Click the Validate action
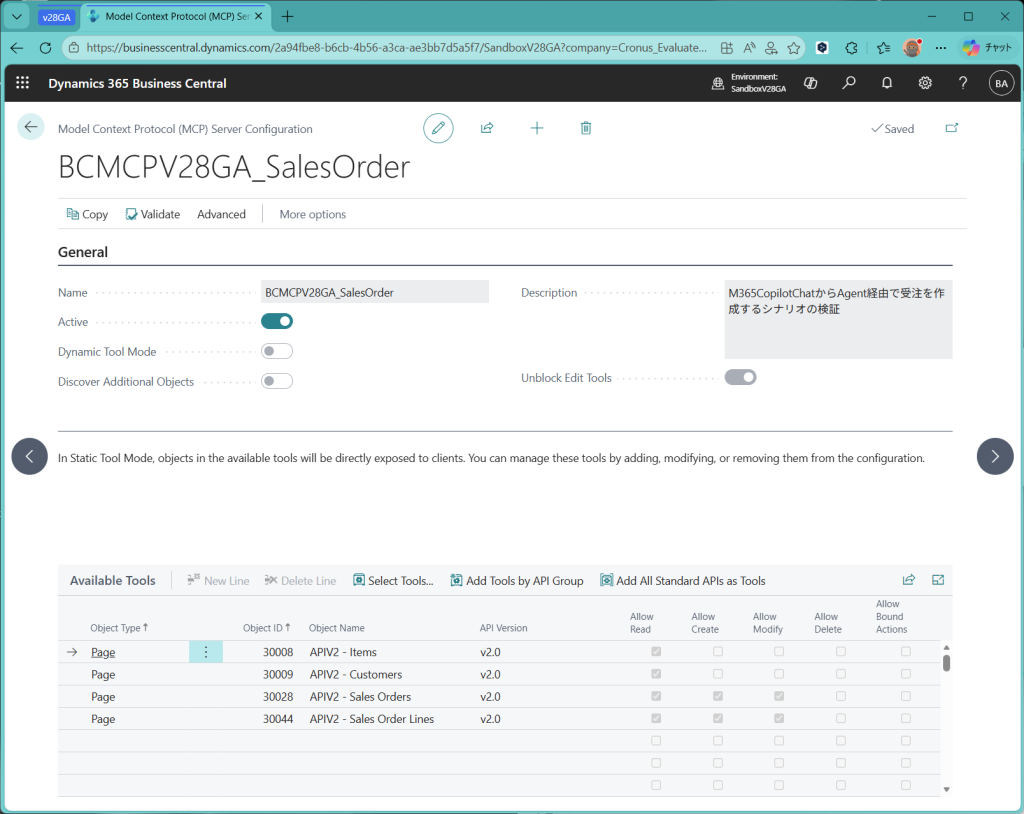 [x=153, y=214]
